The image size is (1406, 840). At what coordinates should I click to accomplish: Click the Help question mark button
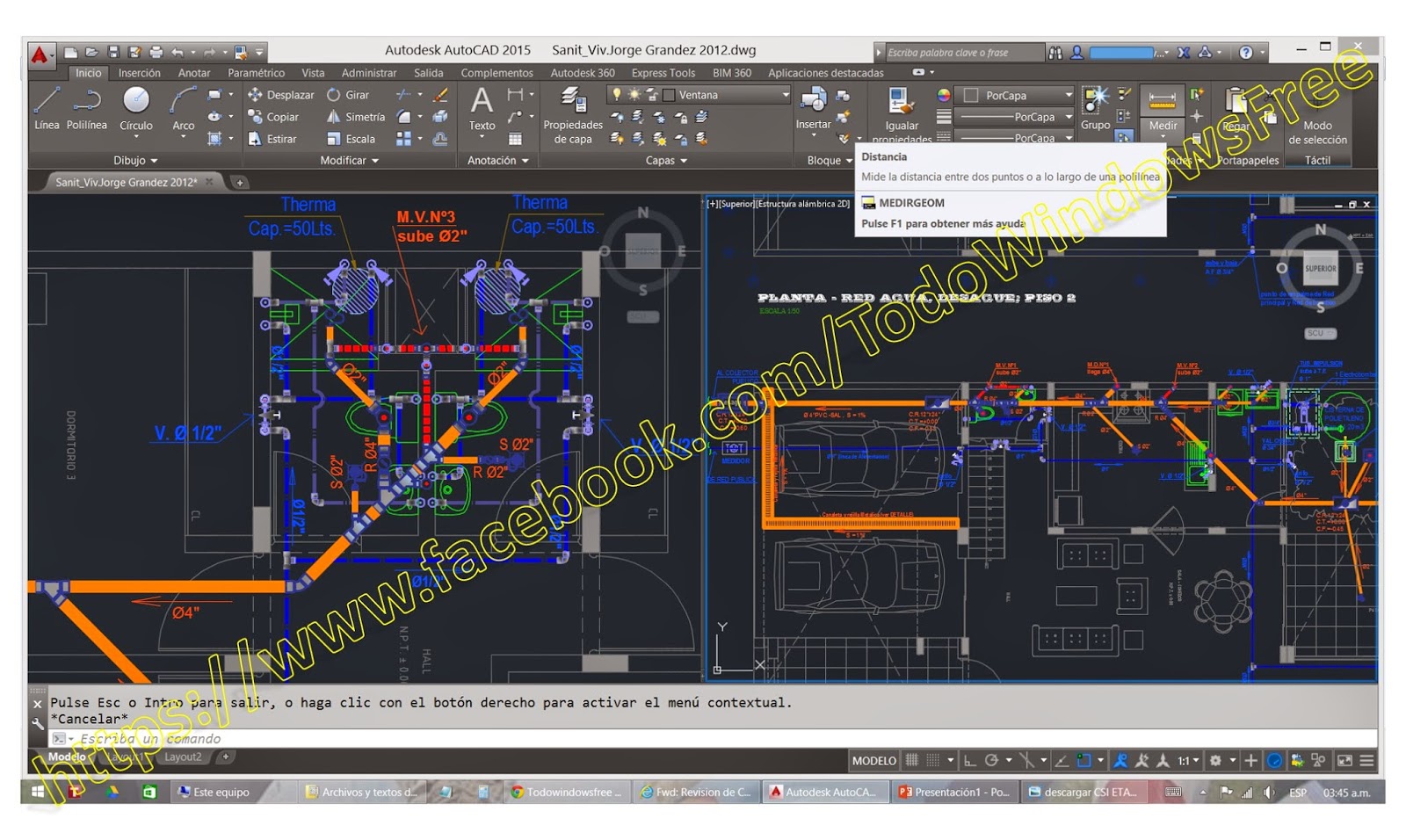pos(1246,53)
